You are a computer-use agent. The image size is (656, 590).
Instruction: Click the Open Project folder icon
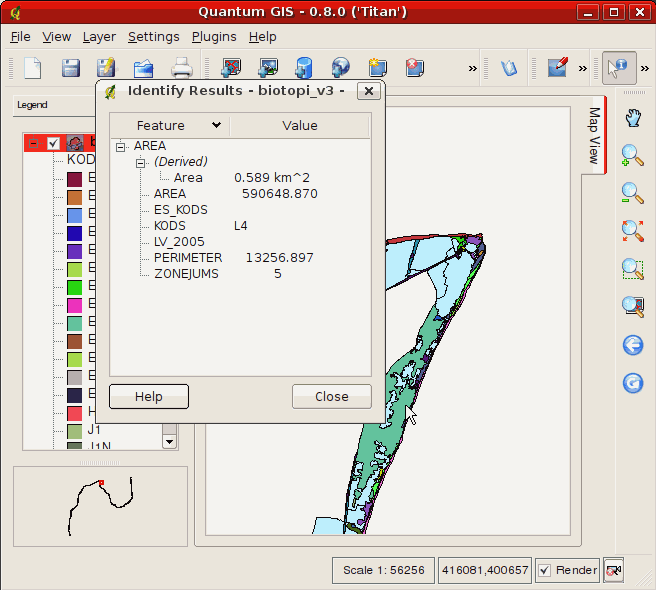144,69
